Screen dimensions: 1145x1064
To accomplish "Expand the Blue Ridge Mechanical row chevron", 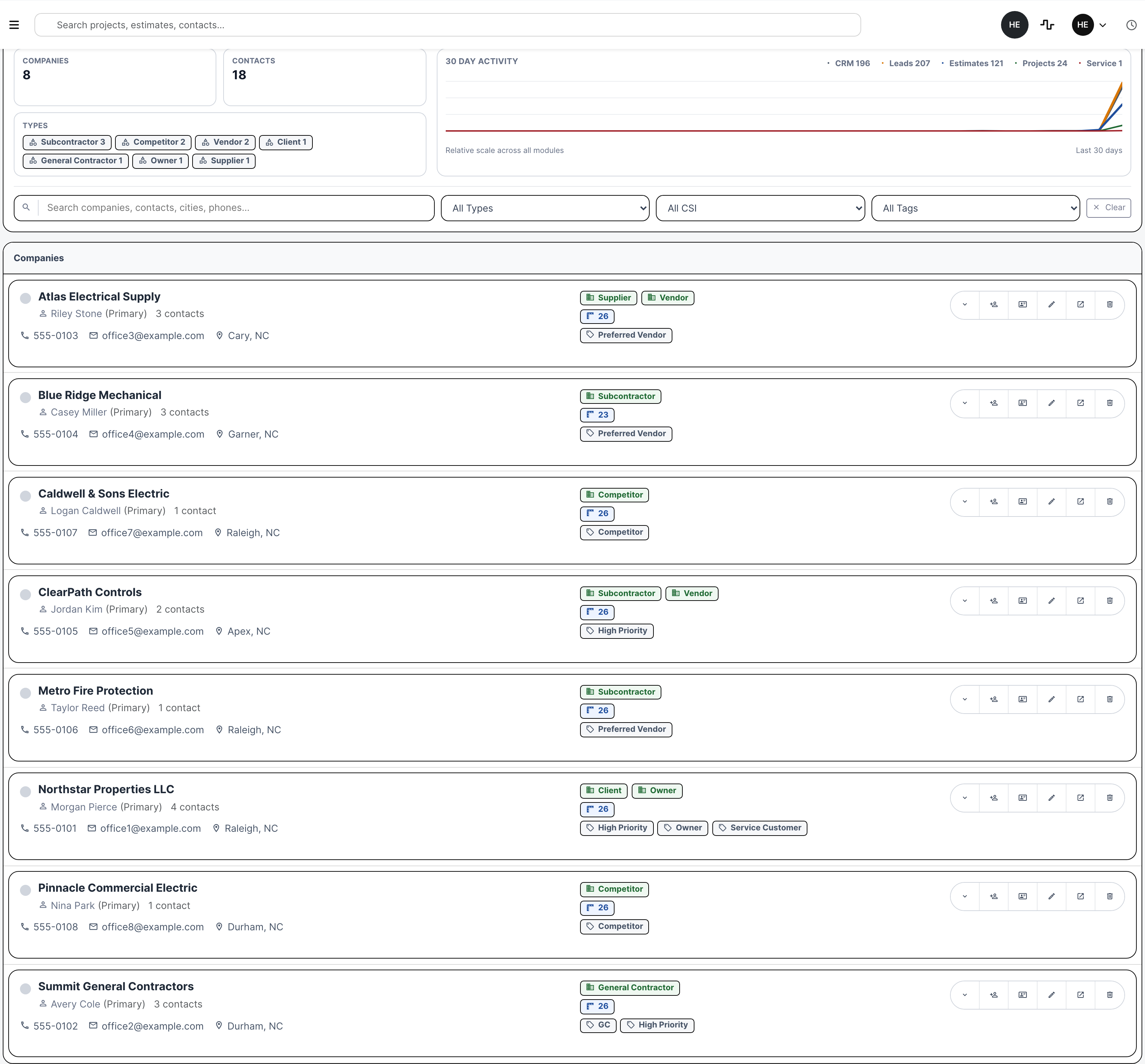I will (965, 403).
